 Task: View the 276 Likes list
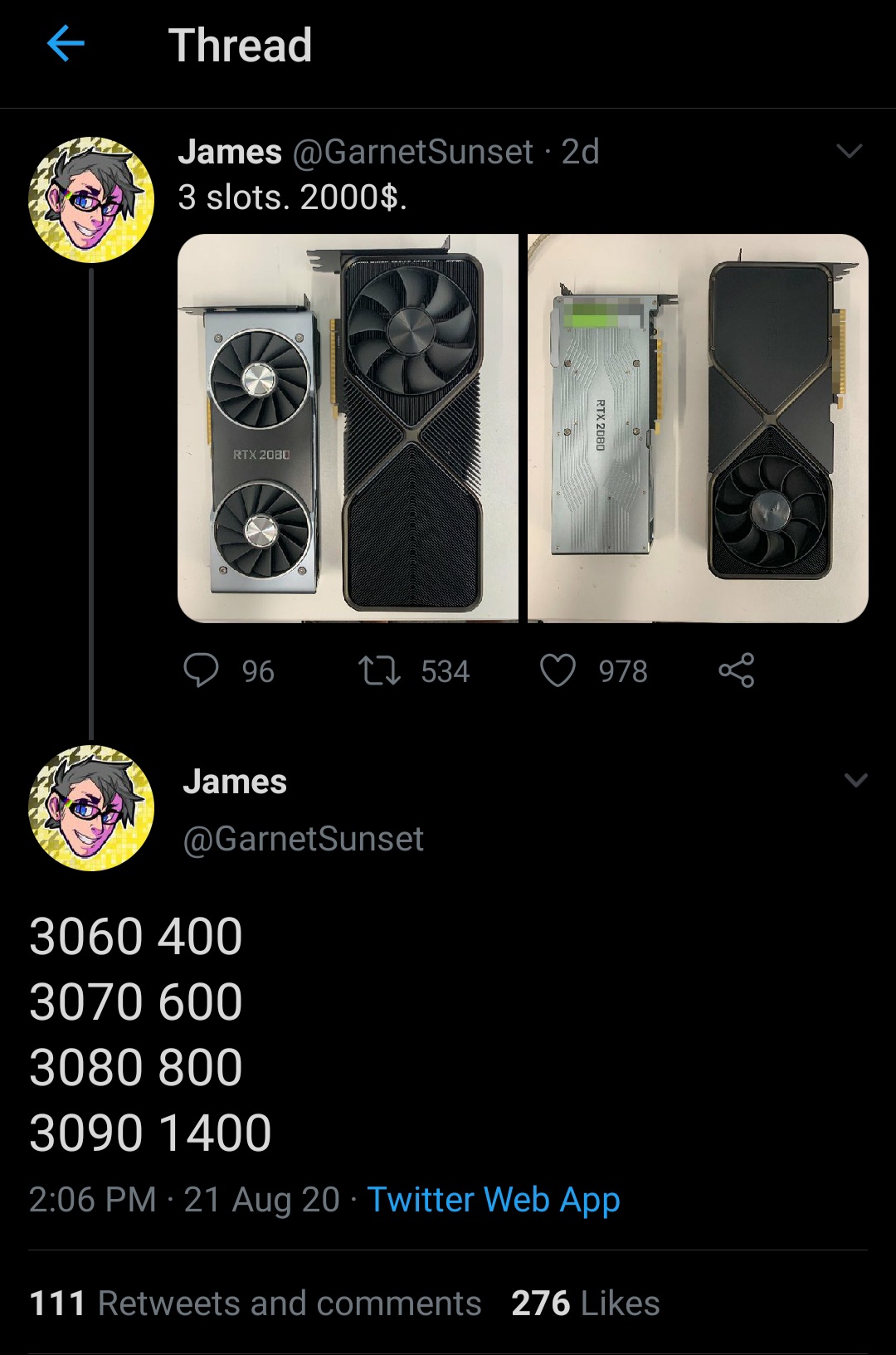pos(586,1304)
